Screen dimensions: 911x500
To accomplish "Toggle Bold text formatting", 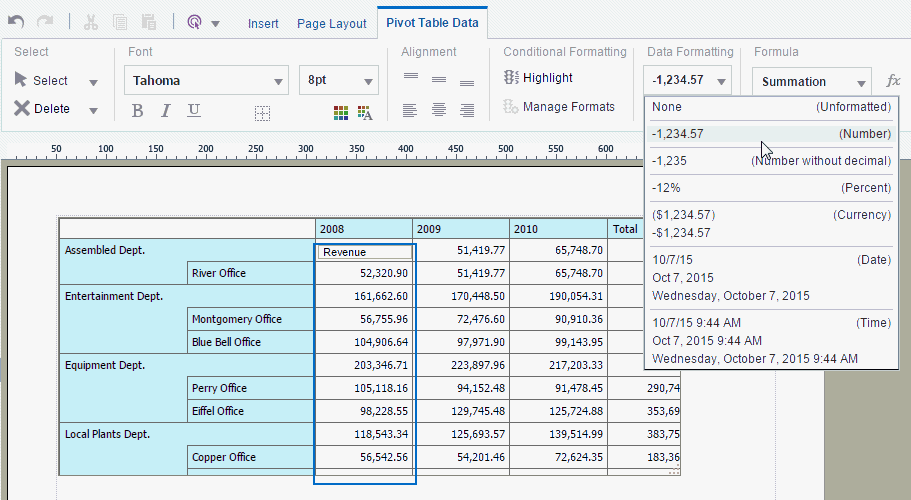I will (137, 111).
